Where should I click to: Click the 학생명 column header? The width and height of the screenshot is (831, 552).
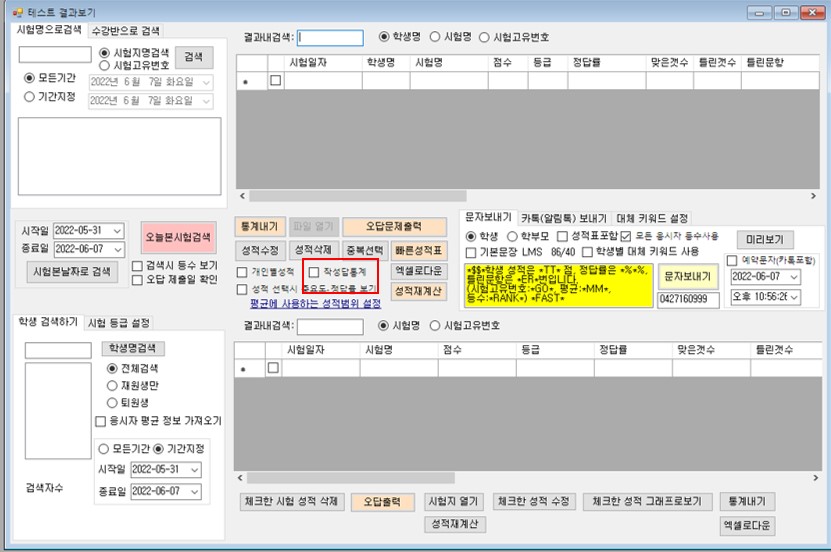386,63
